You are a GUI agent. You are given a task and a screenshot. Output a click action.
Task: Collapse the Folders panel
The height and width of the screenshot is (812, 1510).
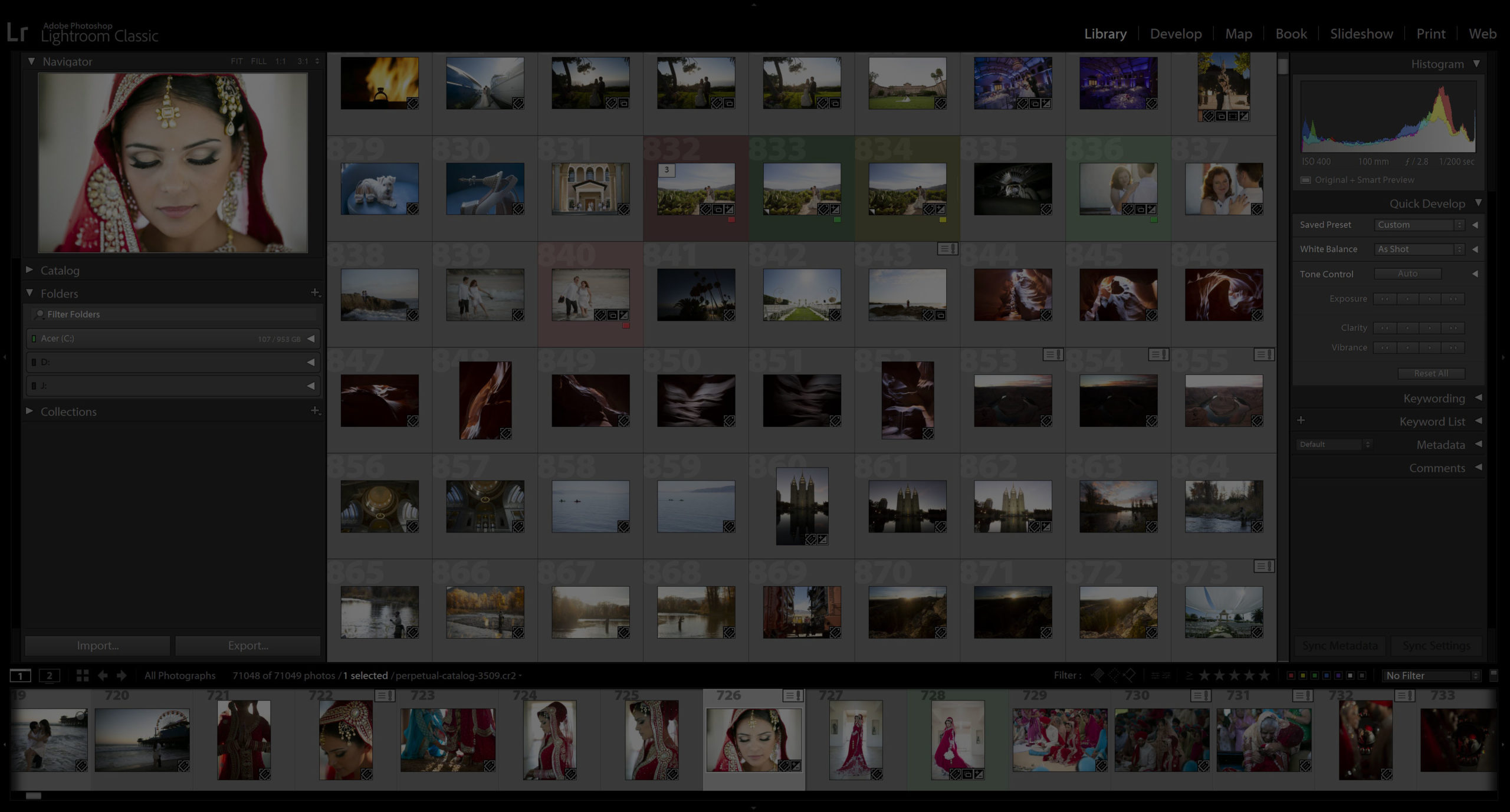[29, 293]
